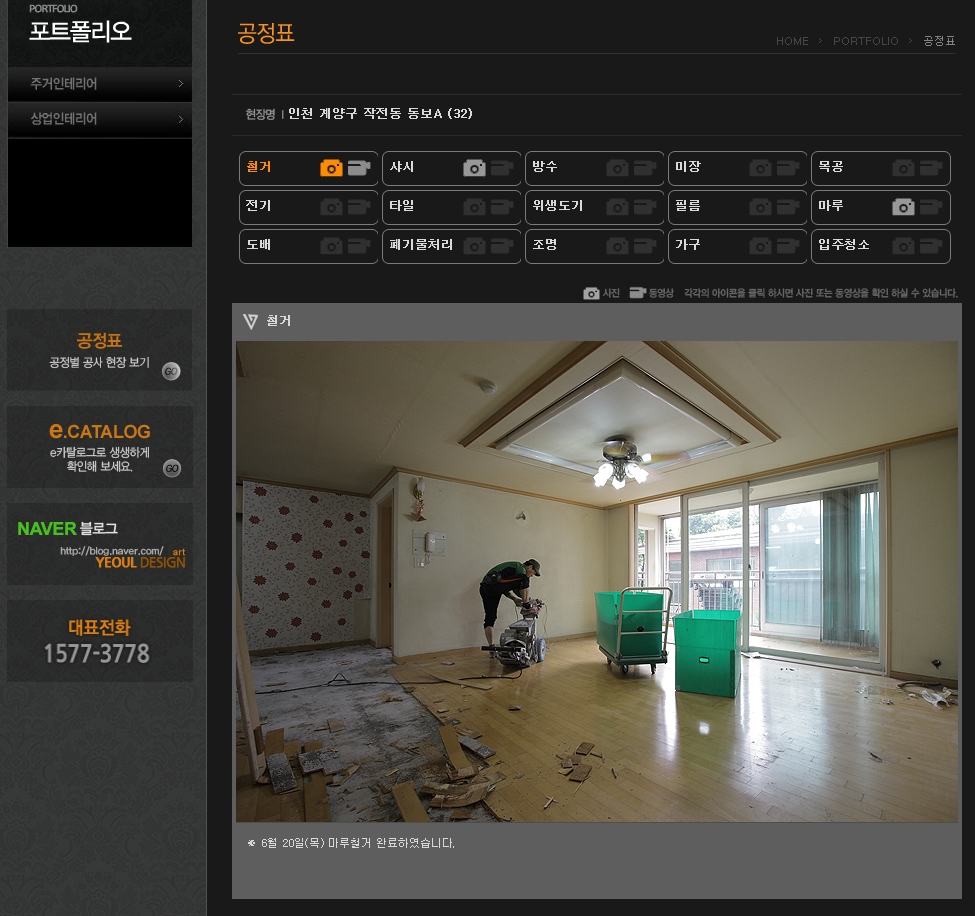Image resolution: width=975 pixels, height=916 pixels.
Task: Click the camera icon for 조명
Action: coord(617,246)
